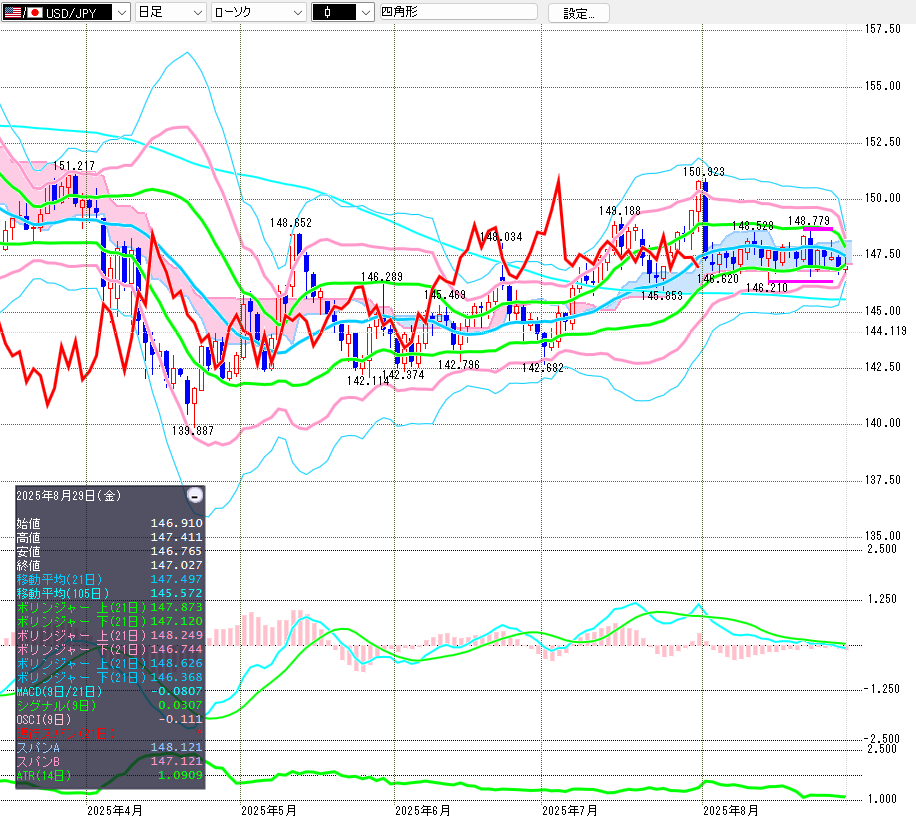Click the 安値 146.765 row
Viewport: 916px width, 820px height.
point(110,551)
